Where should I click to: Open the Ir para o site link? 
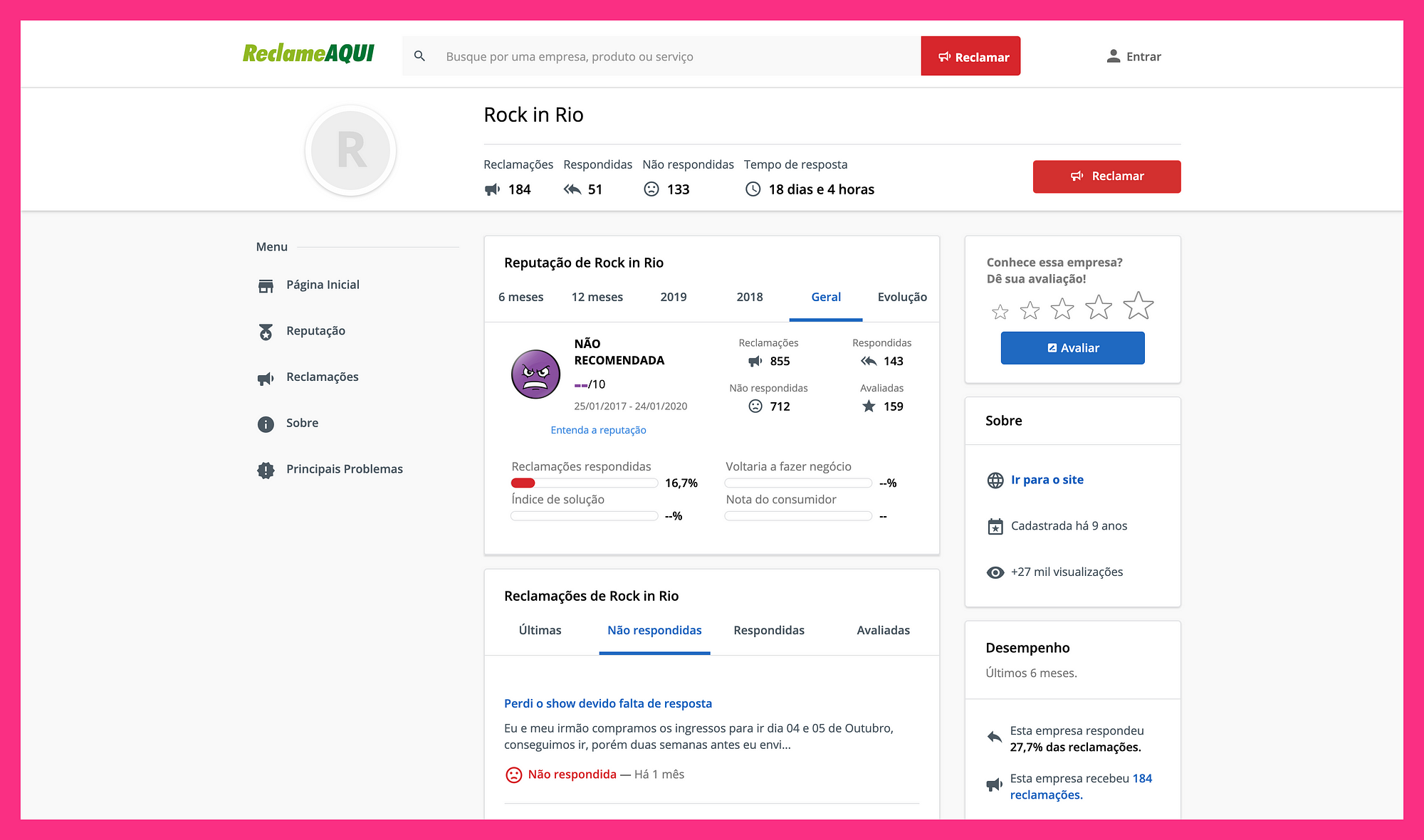[1047, 480]
